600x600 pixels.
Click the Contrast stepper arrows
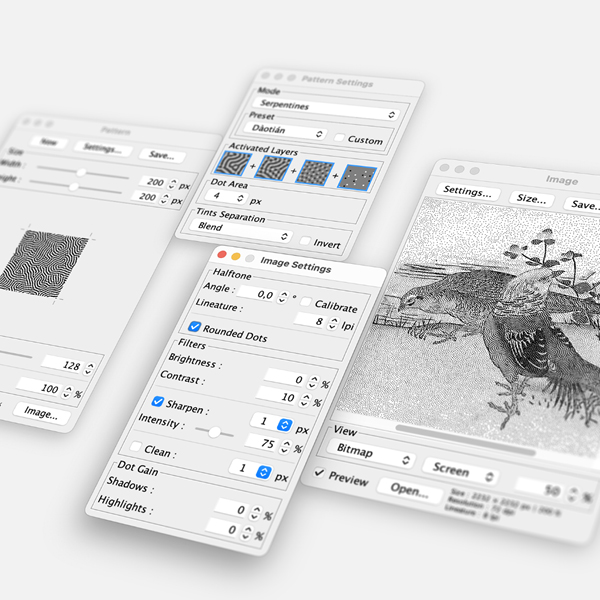click(x=305, y=400)
